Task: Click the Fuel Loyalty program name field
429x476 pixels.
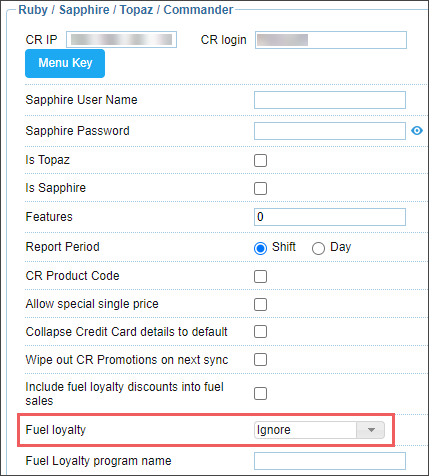Action: [330, 461]
